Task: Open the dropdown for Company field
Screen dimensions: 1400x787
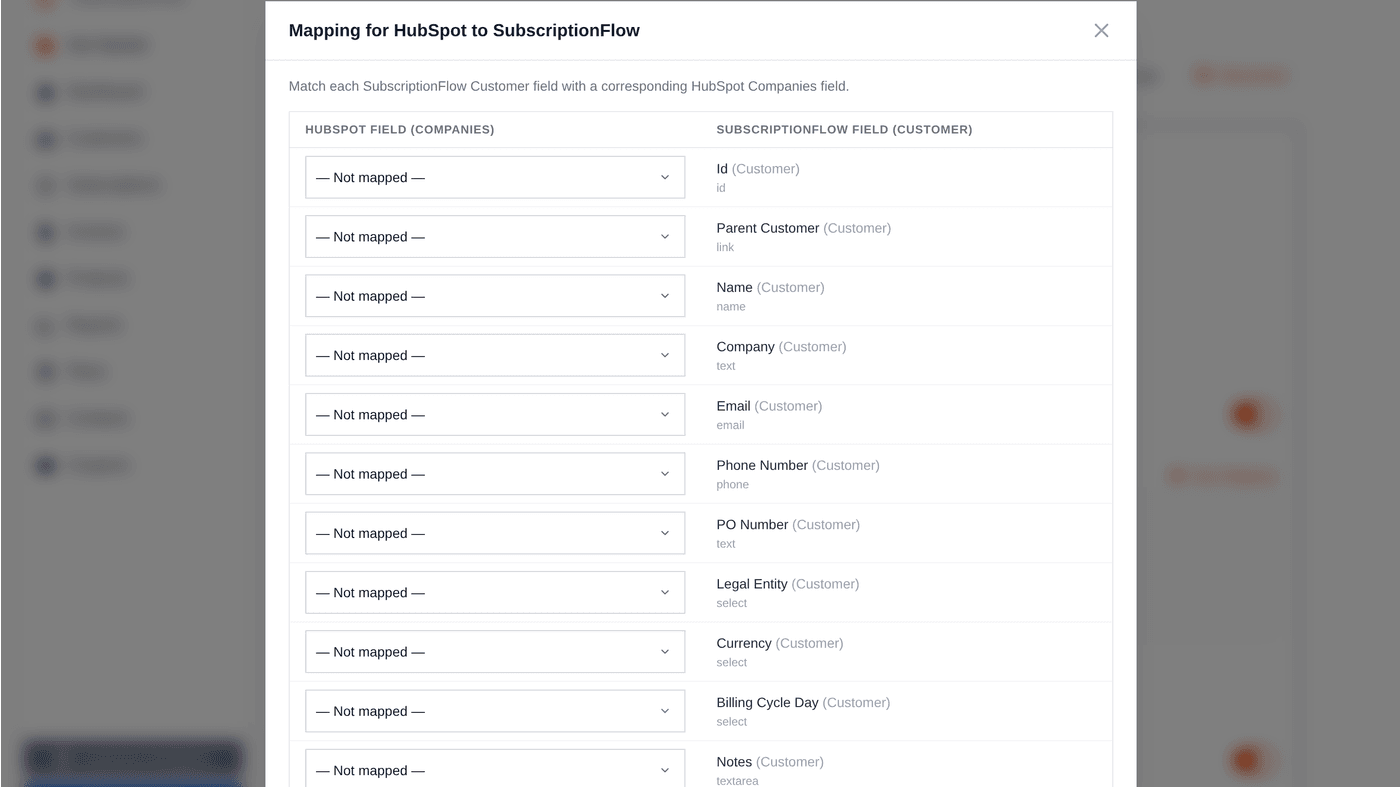Action: click(x=495, y=355)
